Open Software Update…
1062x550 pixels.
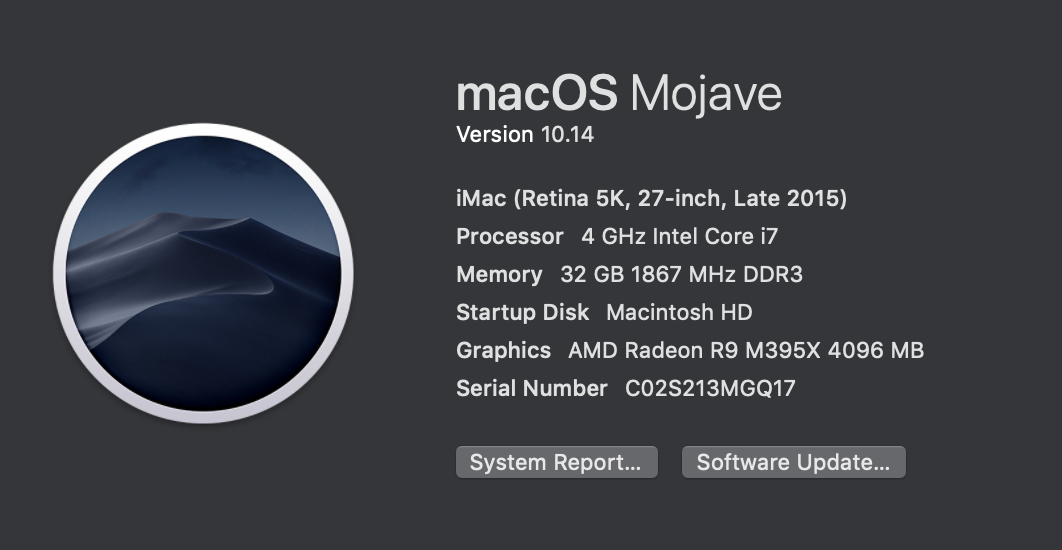pyautogui.click(x=793, y=462)
